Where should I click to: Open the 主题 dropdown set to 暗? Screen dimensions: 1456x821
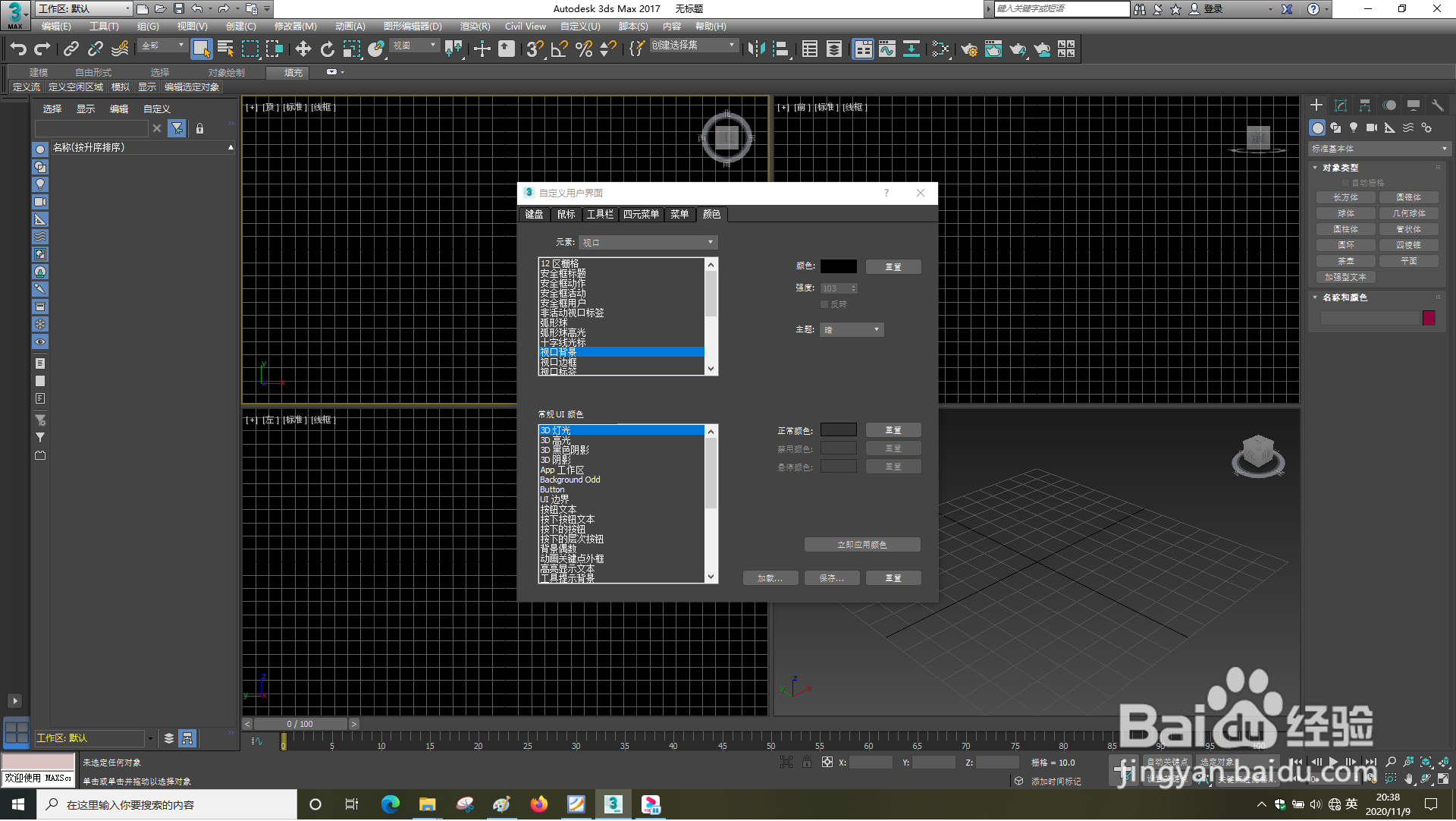[x=851, y=329]
